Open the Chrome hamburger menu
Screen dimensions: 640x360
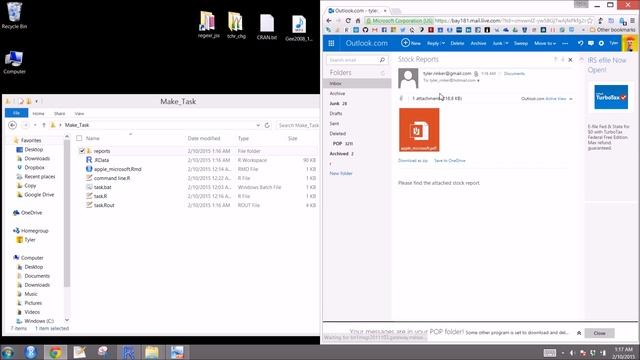click(x=633, y=20)
